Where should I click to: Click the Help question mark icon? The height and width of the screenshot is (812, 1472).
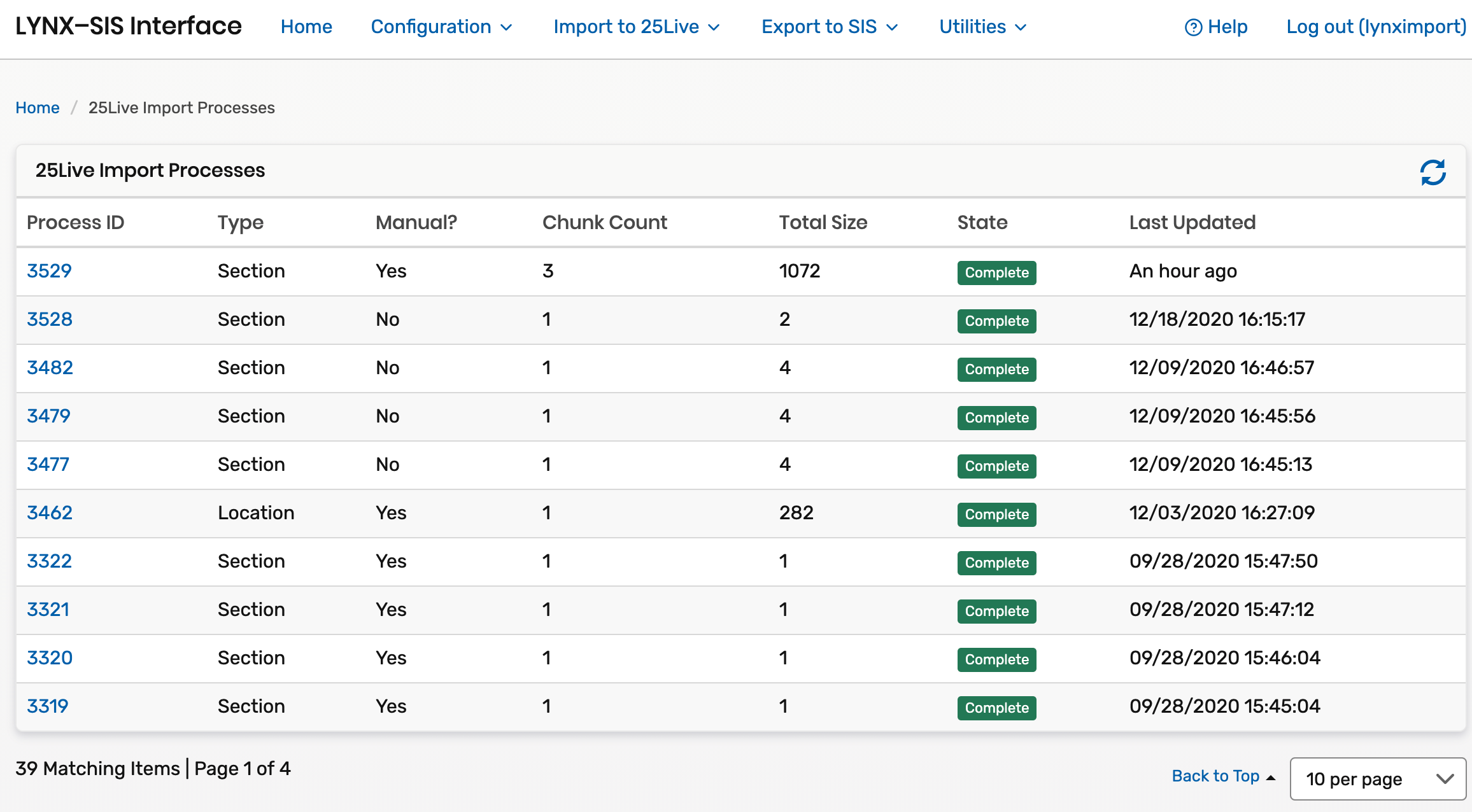tap(1192, 27)
